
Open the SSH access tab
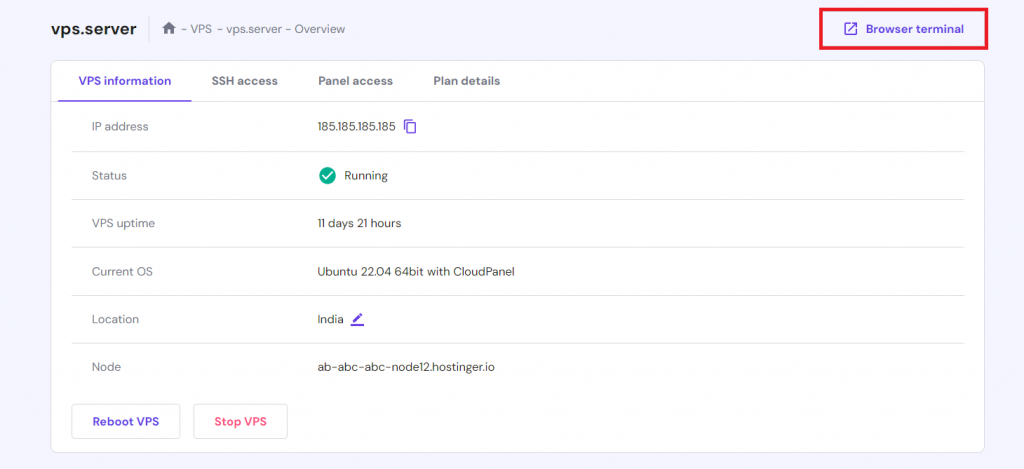tap(244, 81)
